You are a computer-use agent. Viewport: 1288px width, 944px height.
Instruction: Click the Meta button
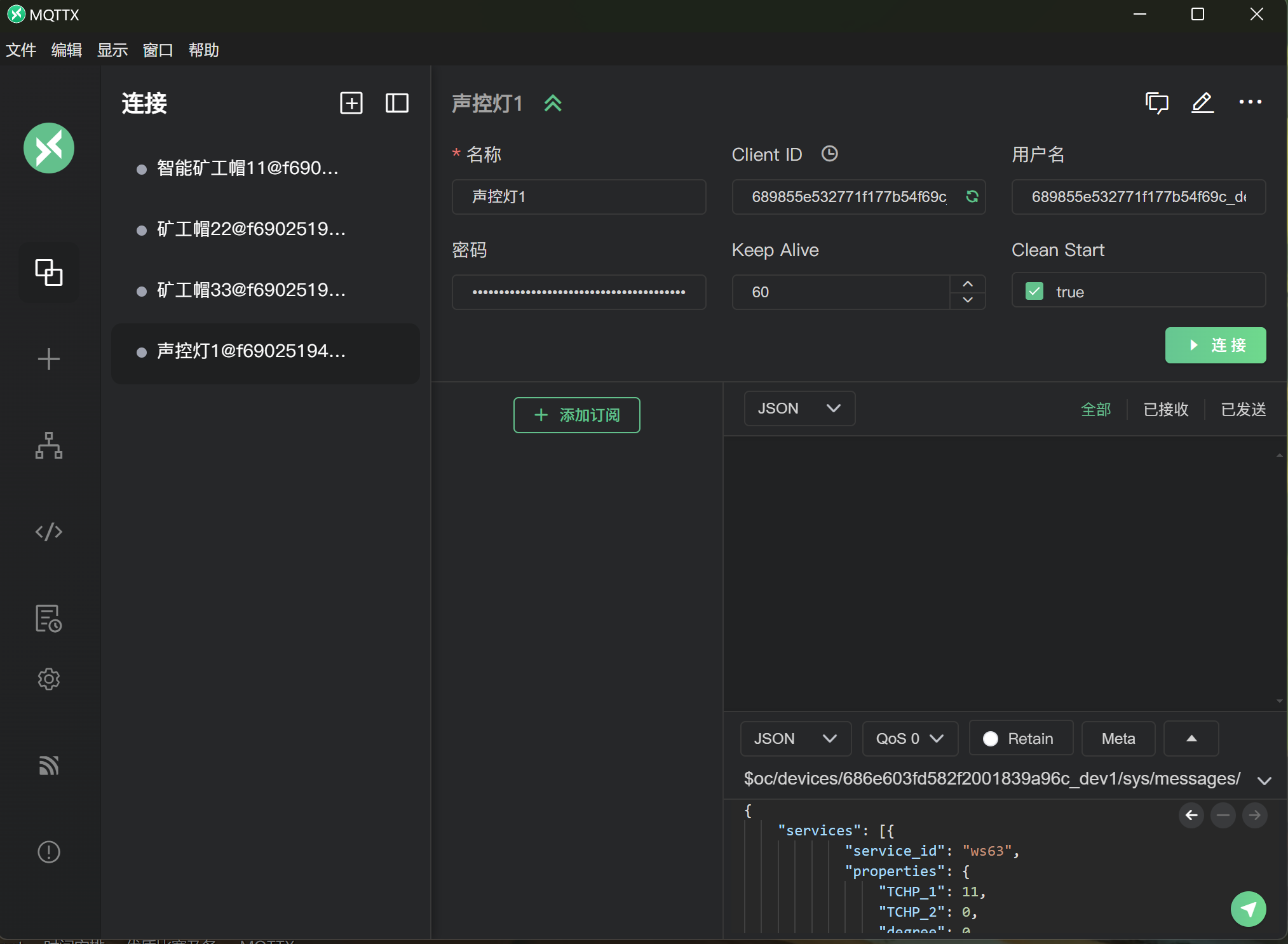[1118, 738]
